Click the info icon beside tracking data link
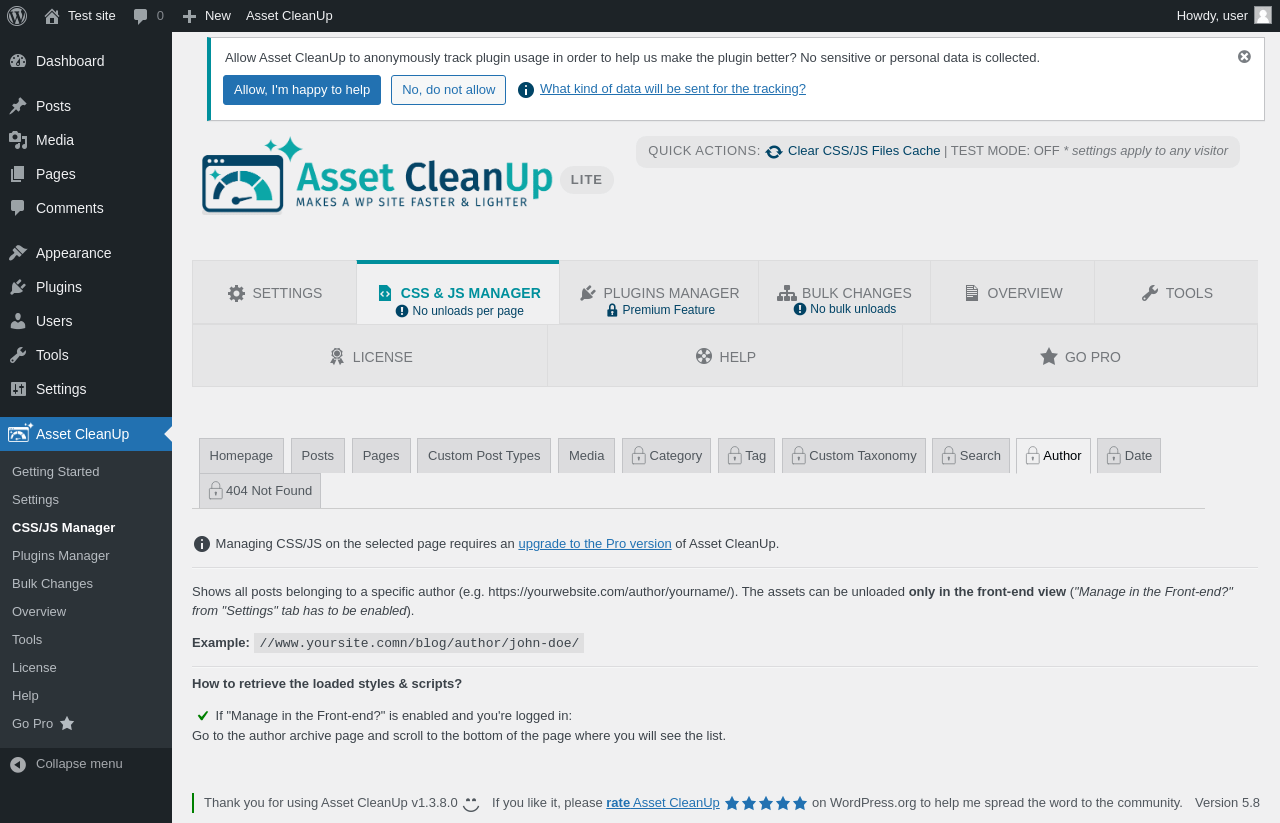The image size is (1280, 823). coord(526,90)
